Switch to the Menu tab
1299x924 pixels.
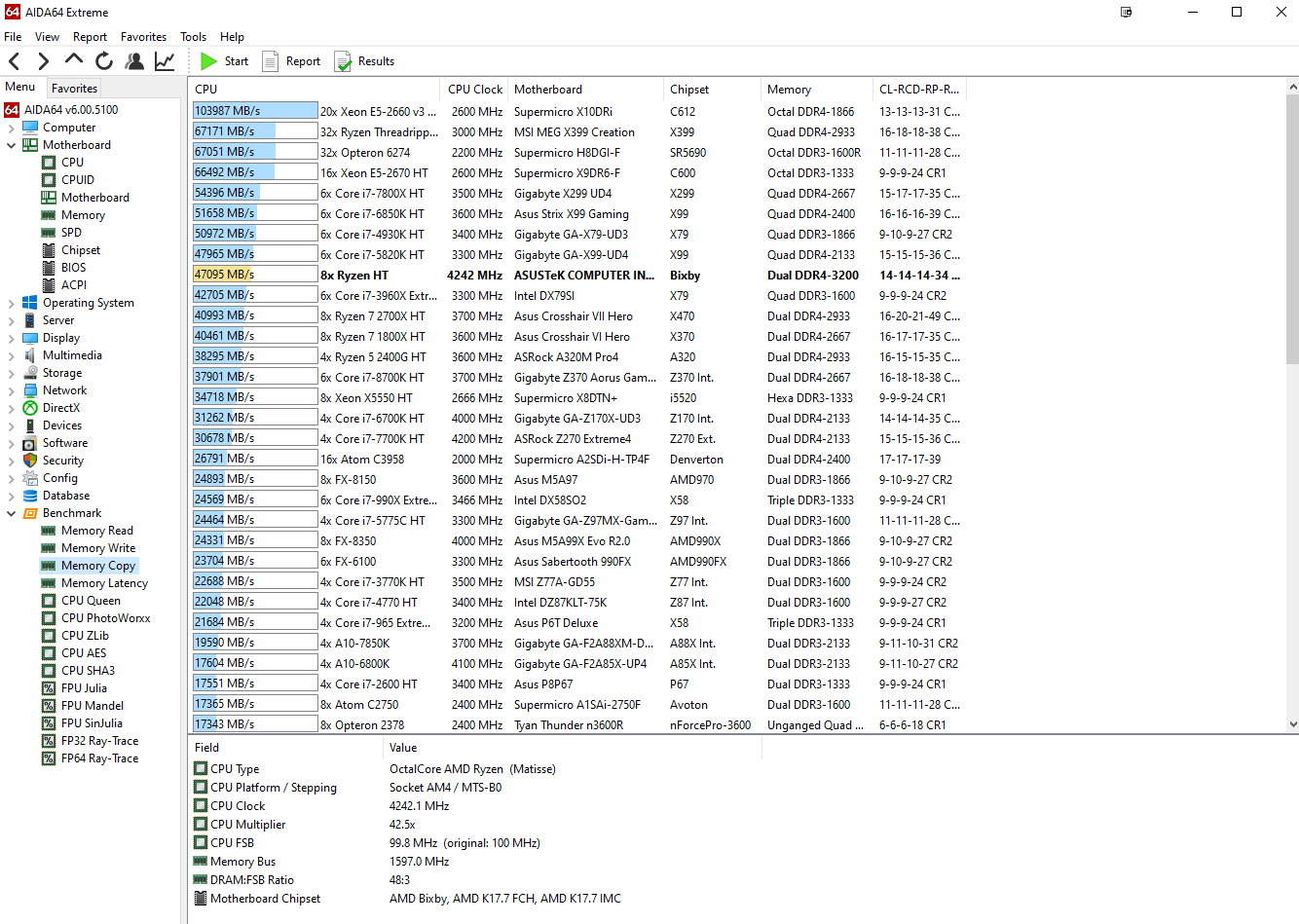tap(20, 87)
